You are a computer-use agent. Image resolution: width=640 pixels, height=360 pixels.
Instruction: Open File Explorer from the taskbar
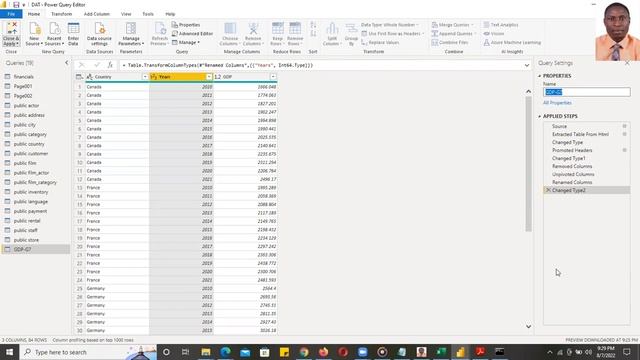click(x=205, y=352)
